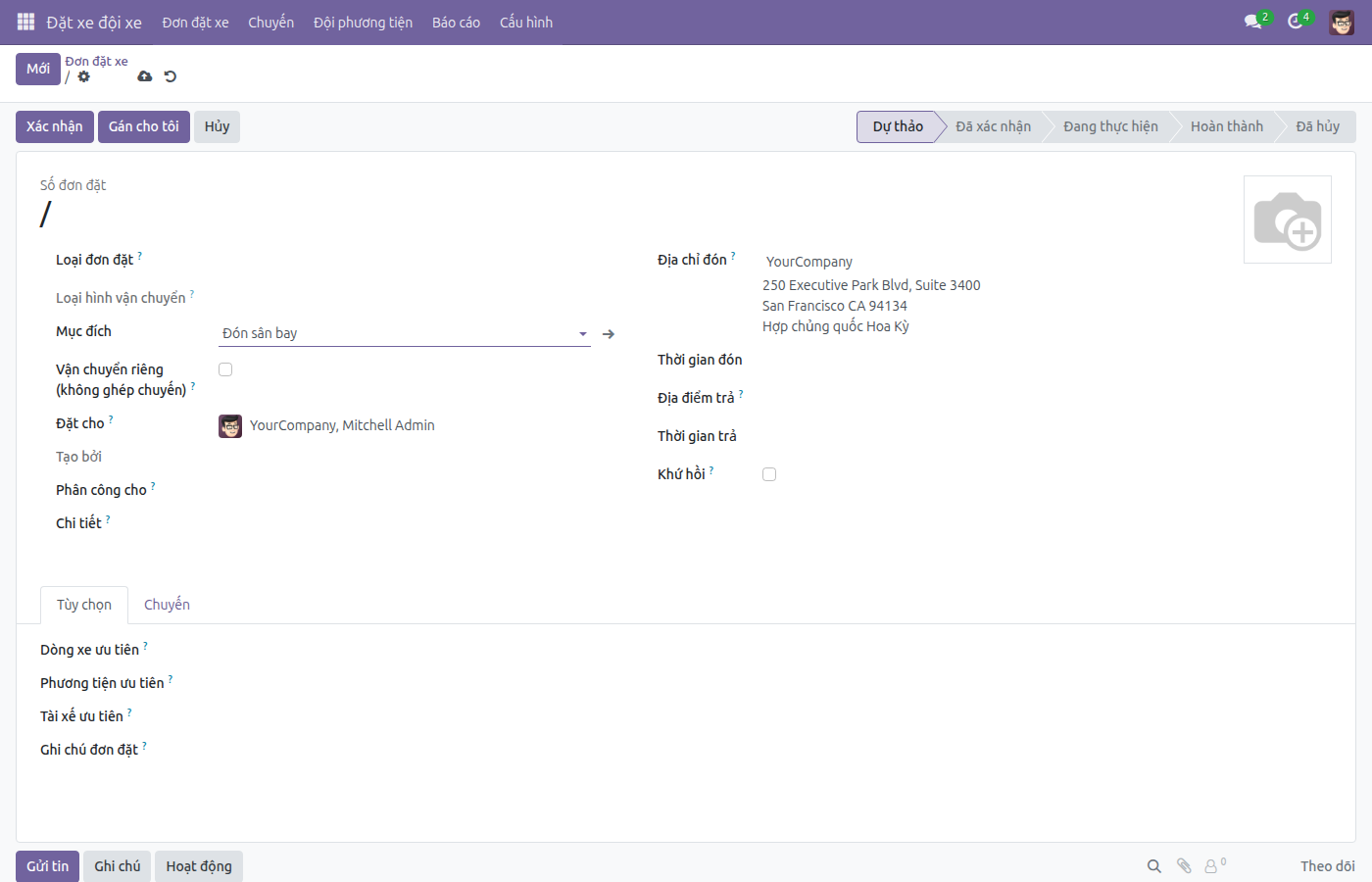Click the cloud save record icon
1372x882 pixels.
145,76
